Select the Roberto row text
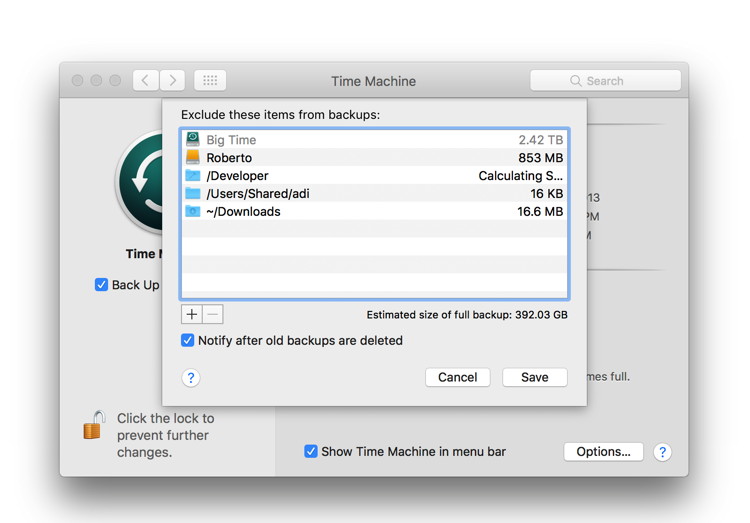Viewport: 750px width, 523px height. pyautogui.click(x=229, y=158)
